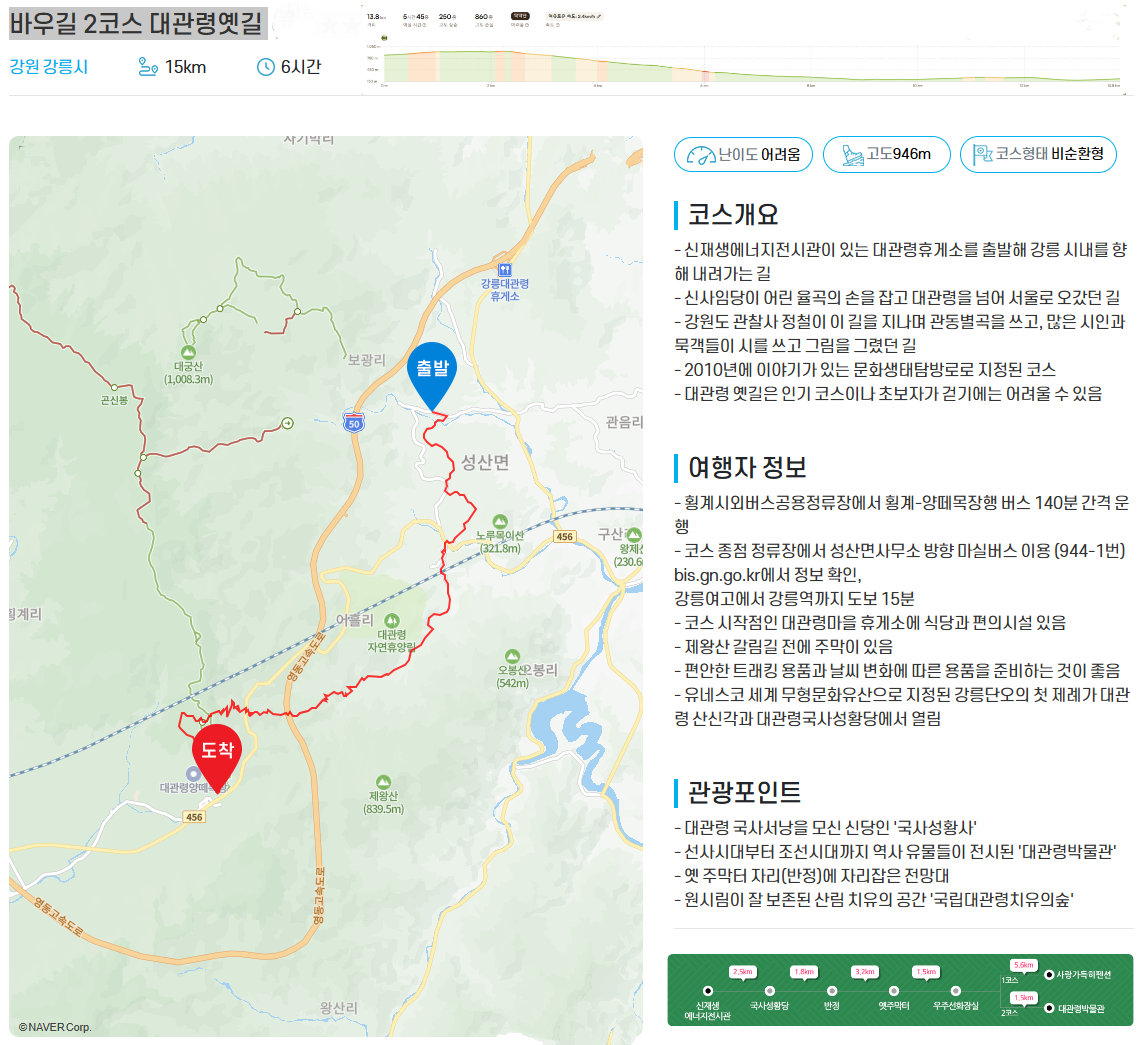Click the green arrow trail-end marker on map
Viewport: 1144px width, 1045px height.
pyautogui.click(x=287, y=423)
